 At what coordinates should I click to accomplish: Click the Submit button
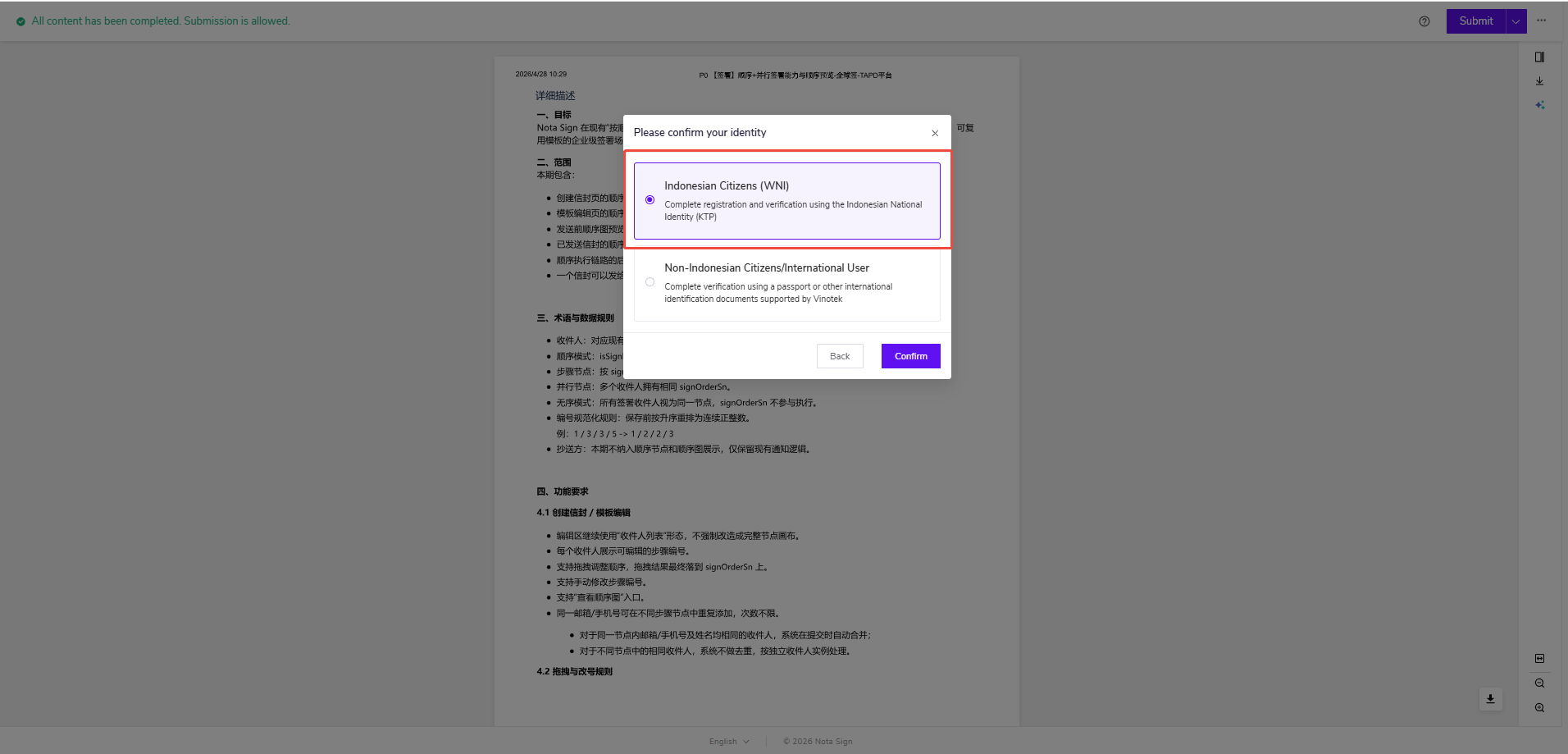(1476, 21)
